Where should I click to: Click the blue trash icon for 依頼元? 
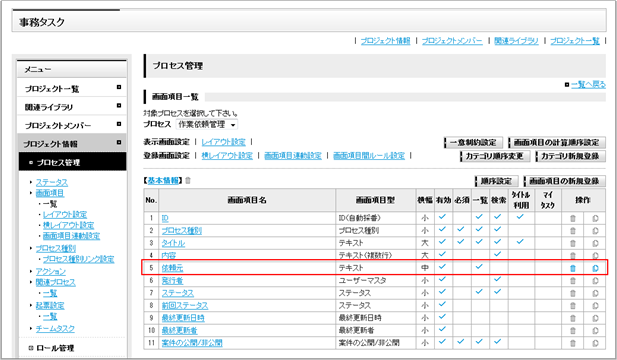[x=573, y=268]
